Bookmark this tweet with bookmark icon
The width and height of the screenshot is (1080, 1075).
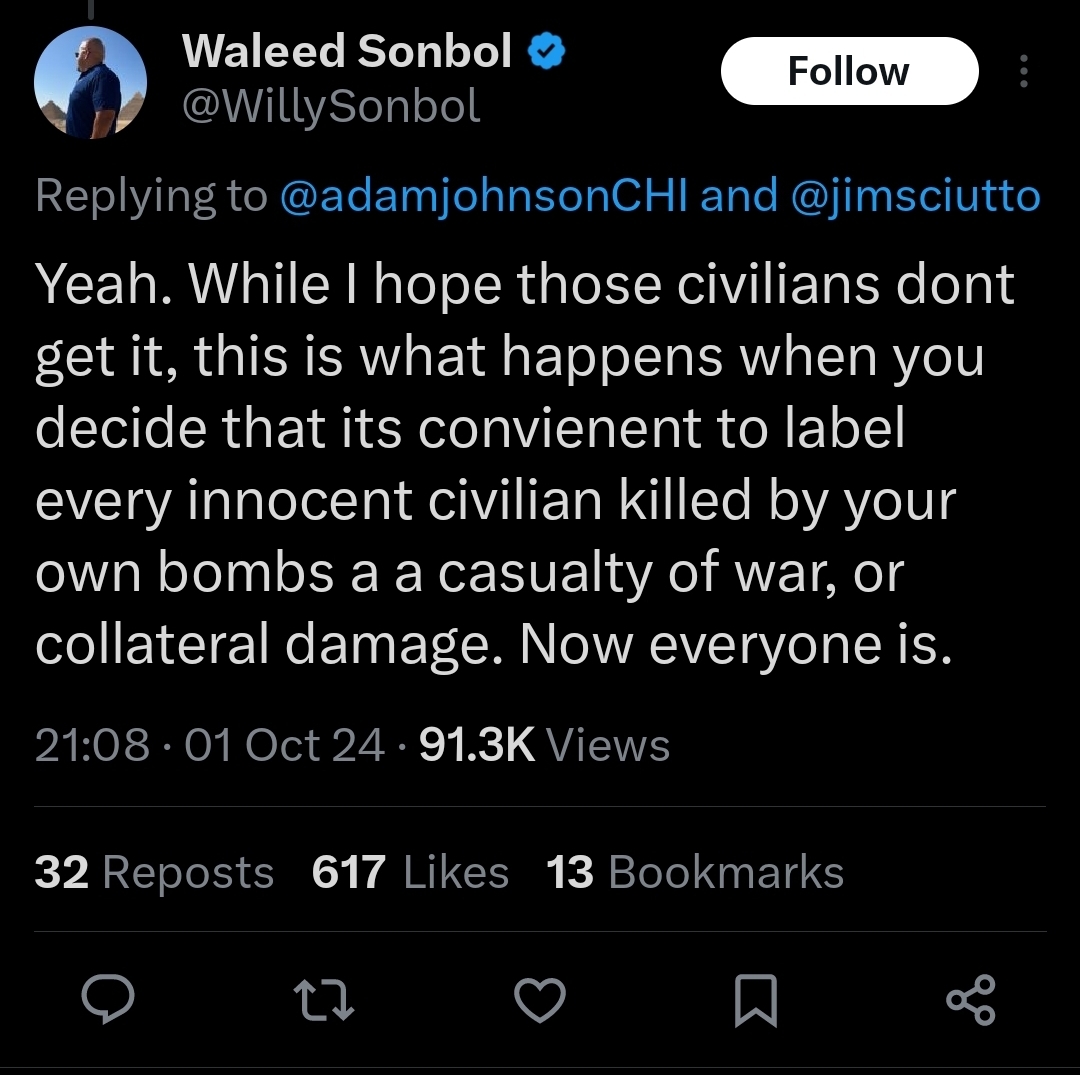(x=756, y=1000)
